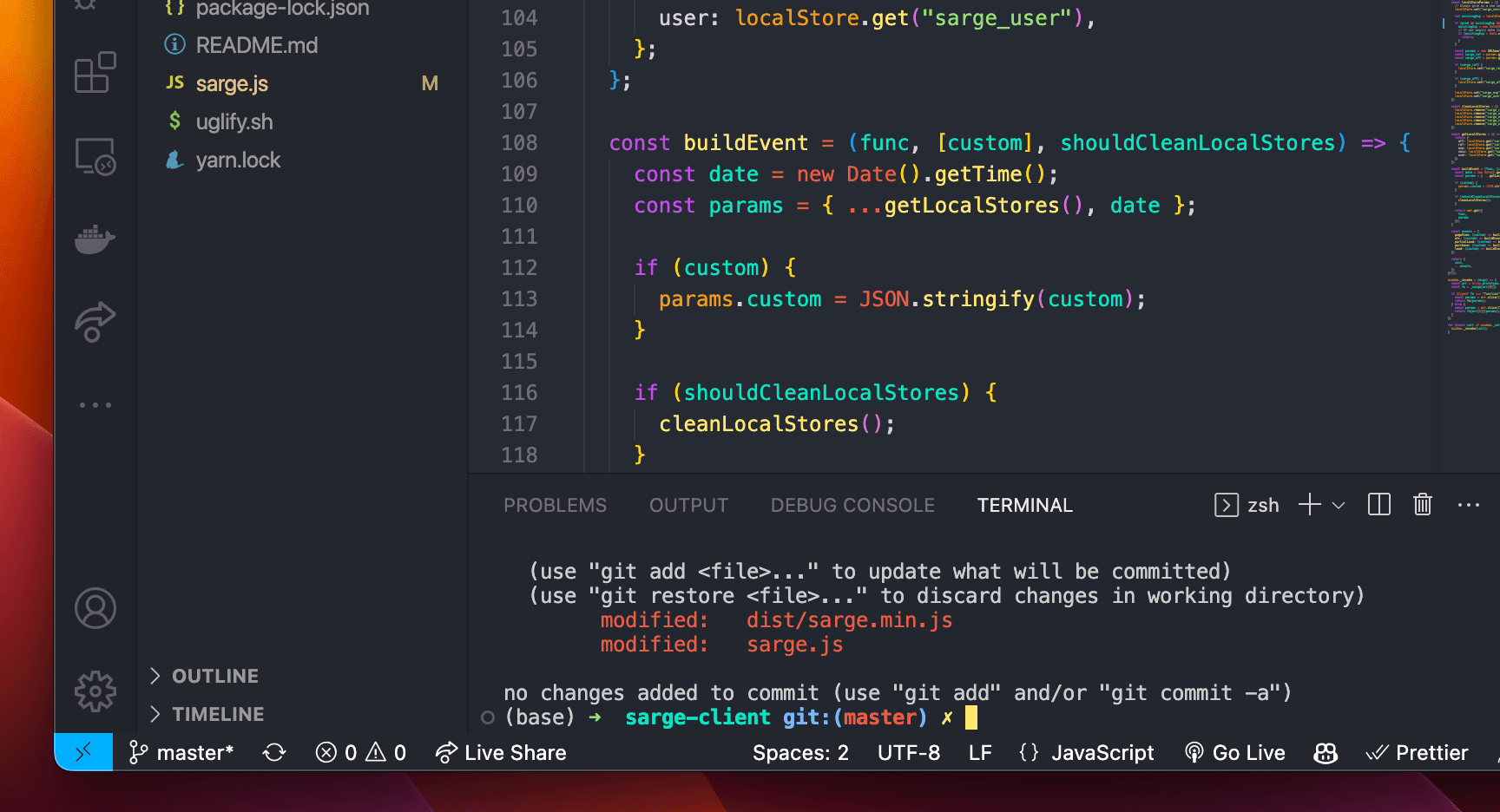Viewport: 1500px width, 812px height.
Task: Expand the Outline section
Action: 214,676
